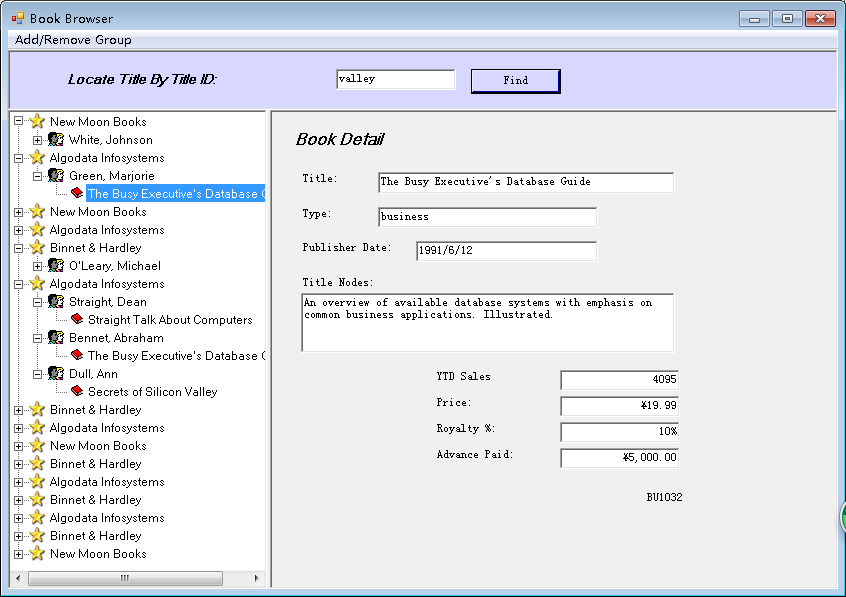
Task: Collapse New Moon Books node containing White, Johnson
Action: click(x=18, y=121)
